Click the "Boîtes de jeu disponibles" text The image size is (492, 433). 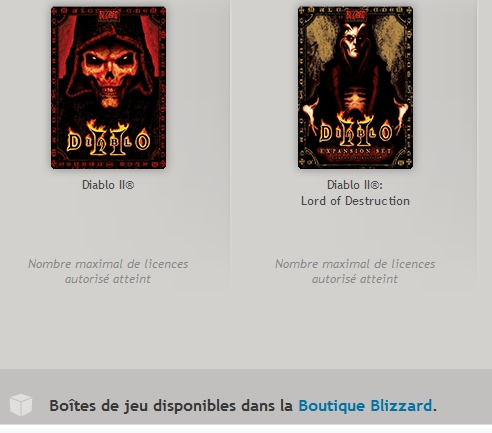pyautogui.click(x=143, y=406)
